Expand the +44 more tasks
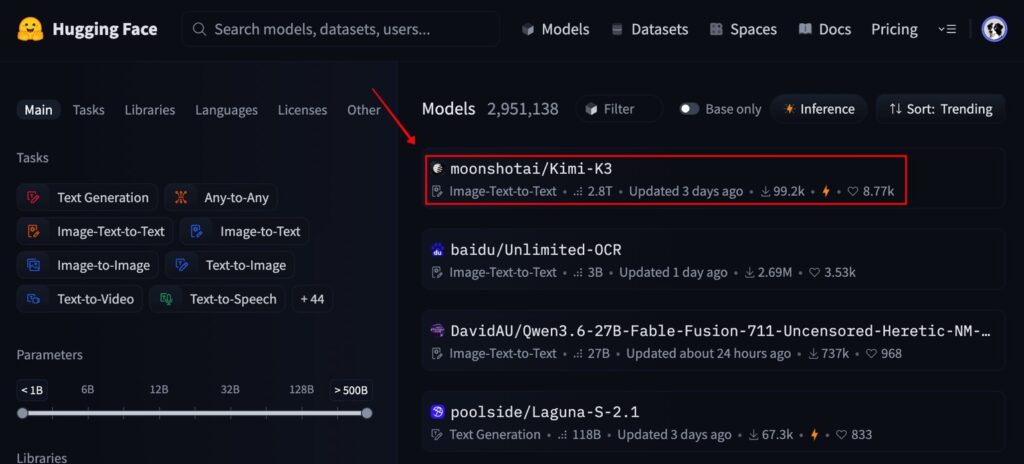The image size is (1024, 464). (x=312, y=299)
